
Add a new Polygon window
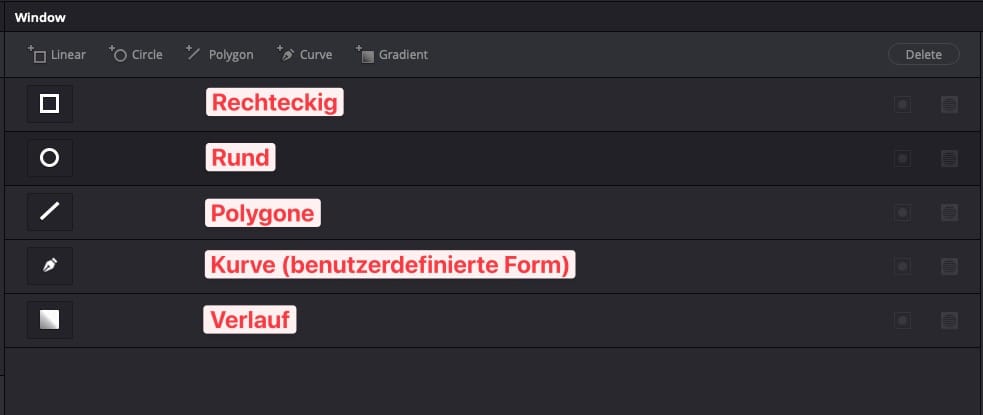tap(219, 55)
